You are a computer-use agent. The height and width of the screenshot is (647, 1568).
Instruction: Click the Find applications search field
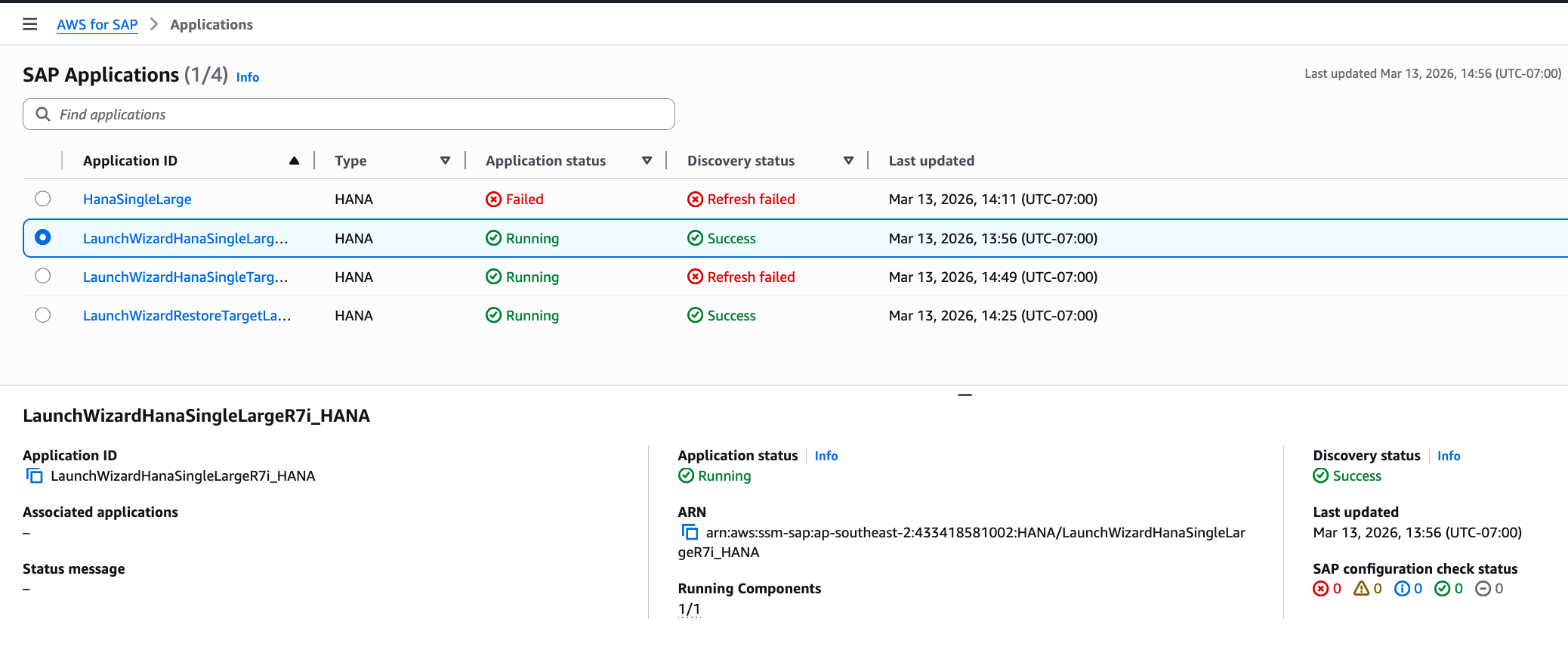349,114
